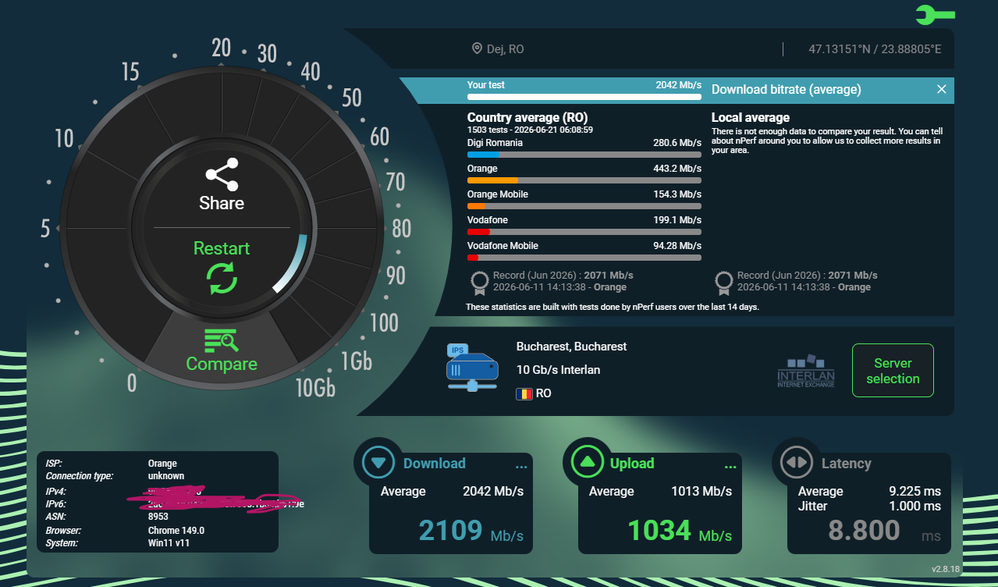Click the 443.2 Mb/s Orange value
The width and height of the screenshot is (998, 587).
(x=677, y=169)
